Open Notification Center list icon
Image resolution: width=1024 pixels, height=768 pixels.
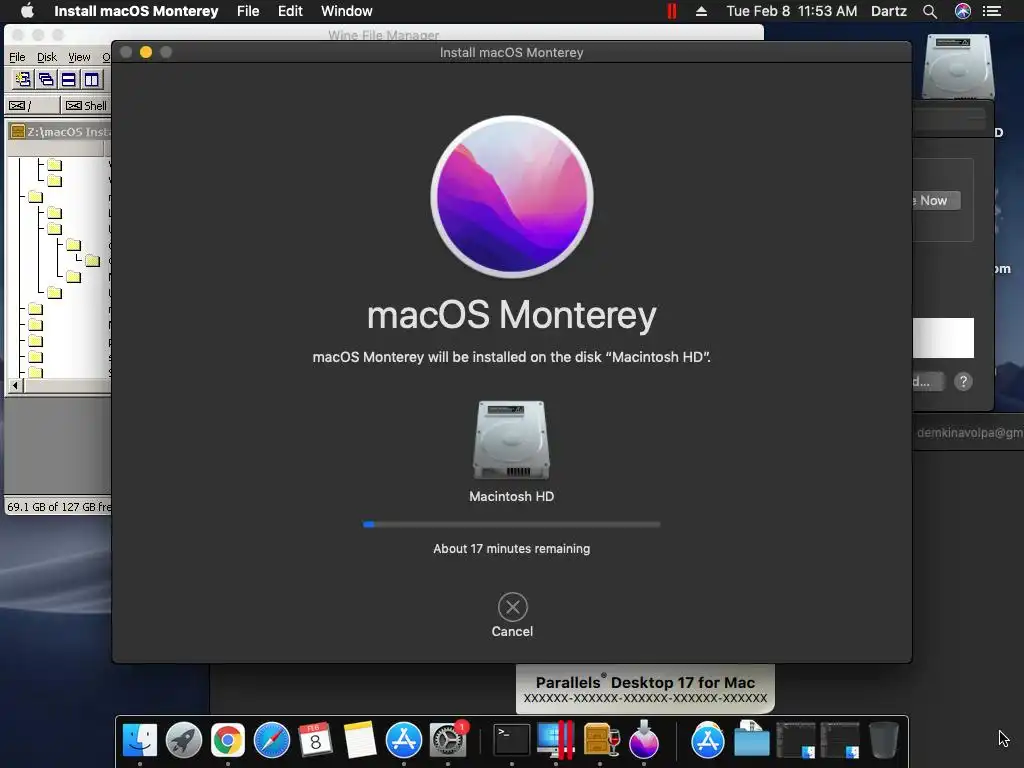(992, 11)
